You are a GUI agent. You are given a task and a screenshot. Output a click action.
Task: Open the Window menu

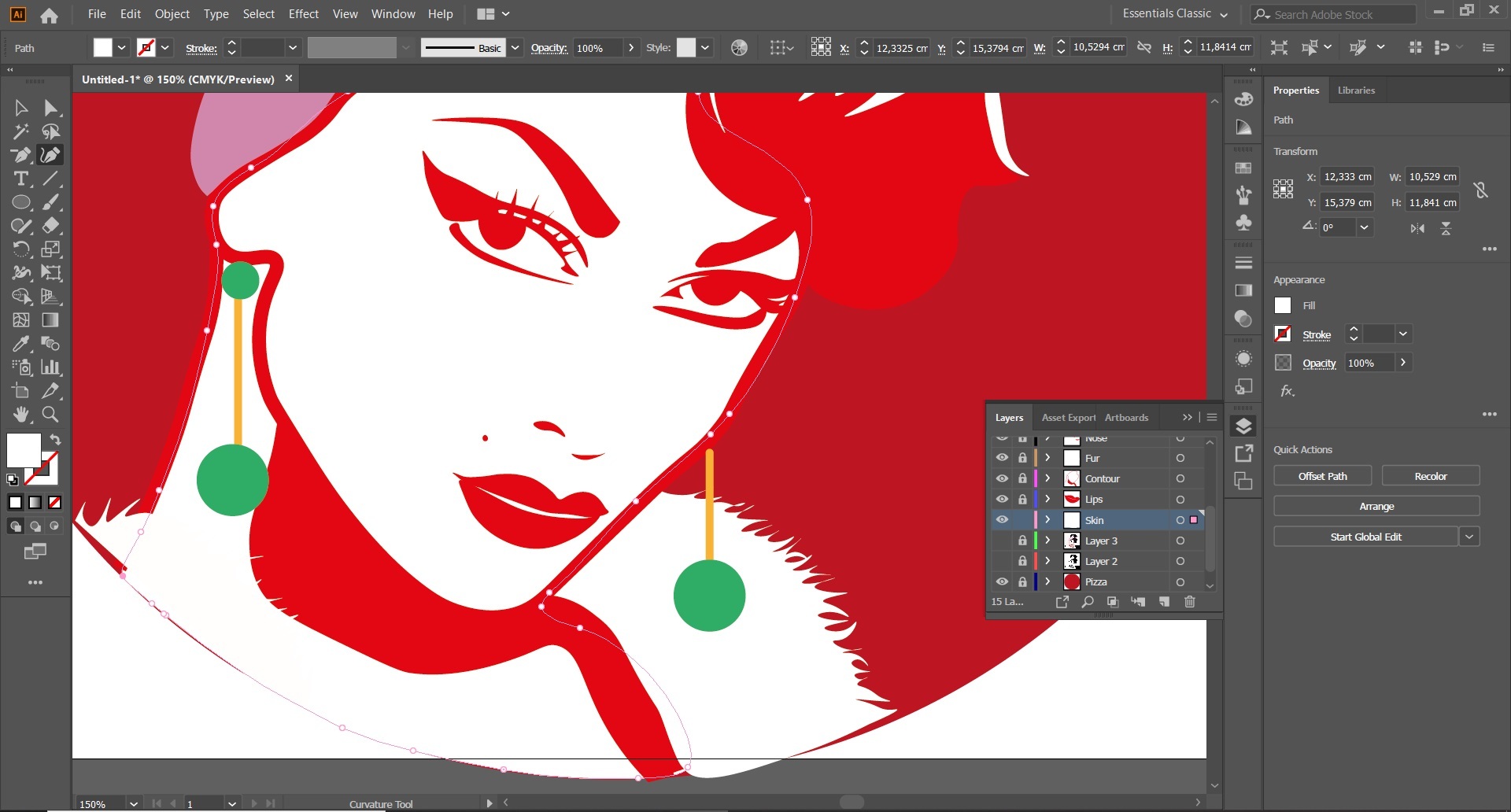393,14
